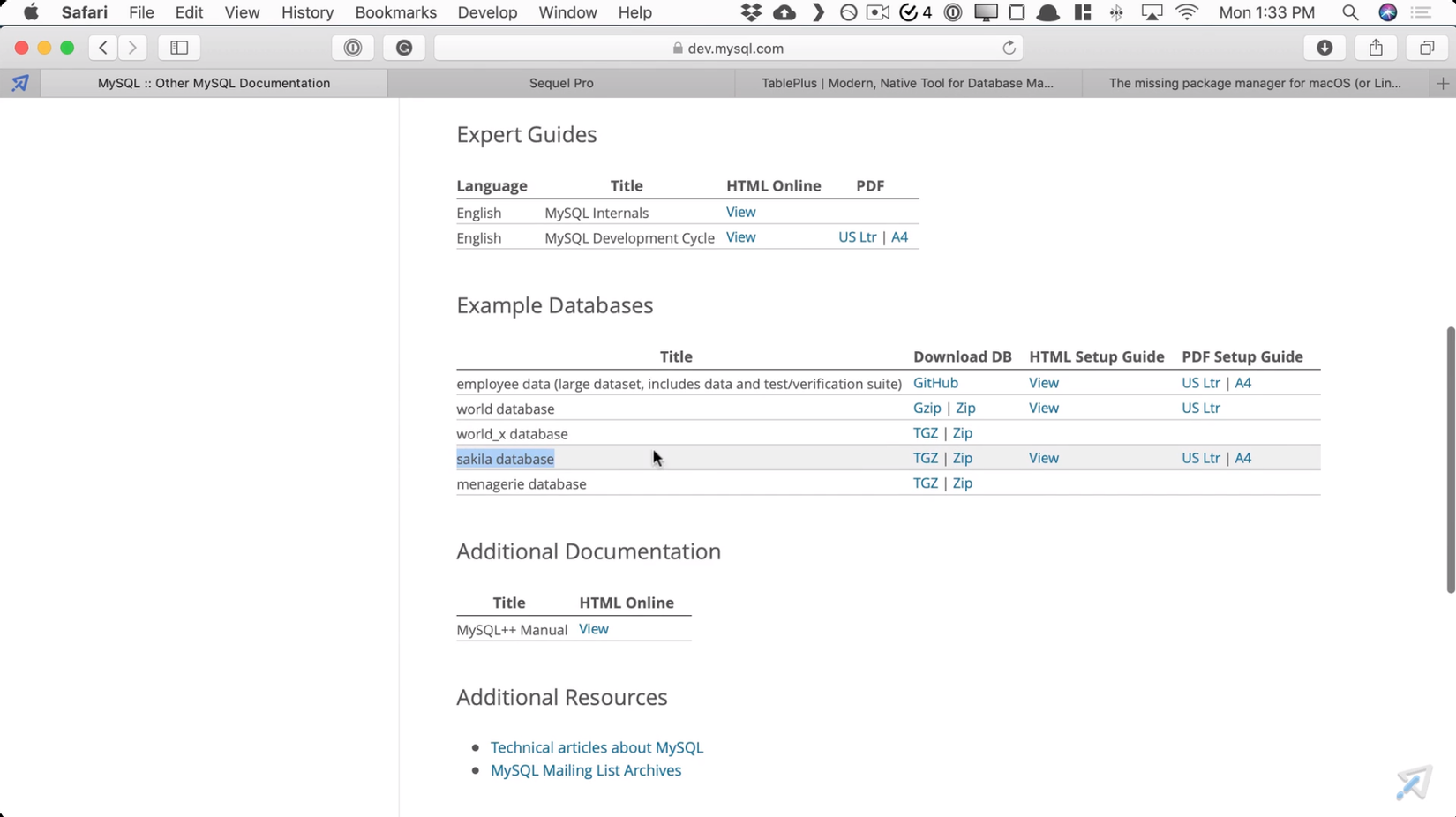Click the 1Password toolbar extension icon
Screen dimensions: 1456x817
coord(353,48)
